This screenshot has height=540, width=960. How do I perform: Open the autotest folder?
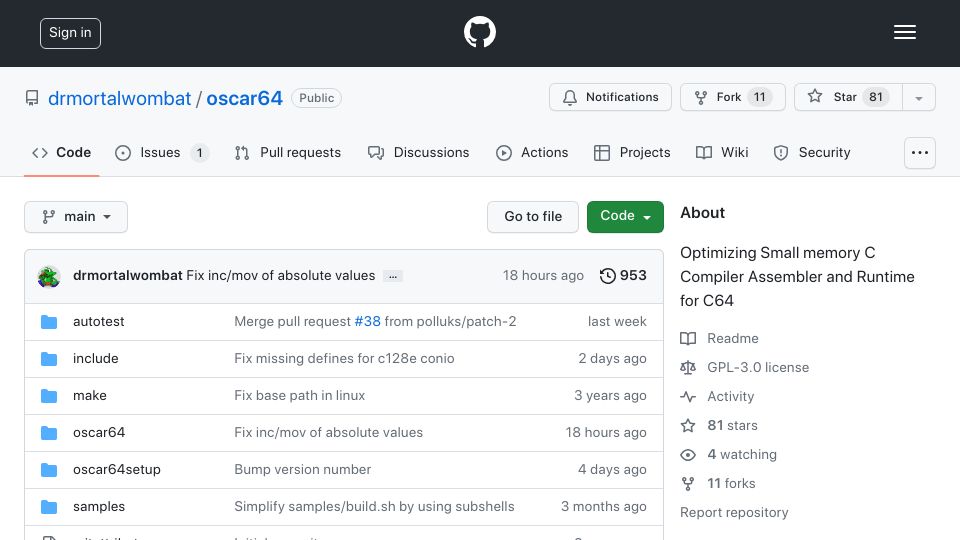pos(99,321)
